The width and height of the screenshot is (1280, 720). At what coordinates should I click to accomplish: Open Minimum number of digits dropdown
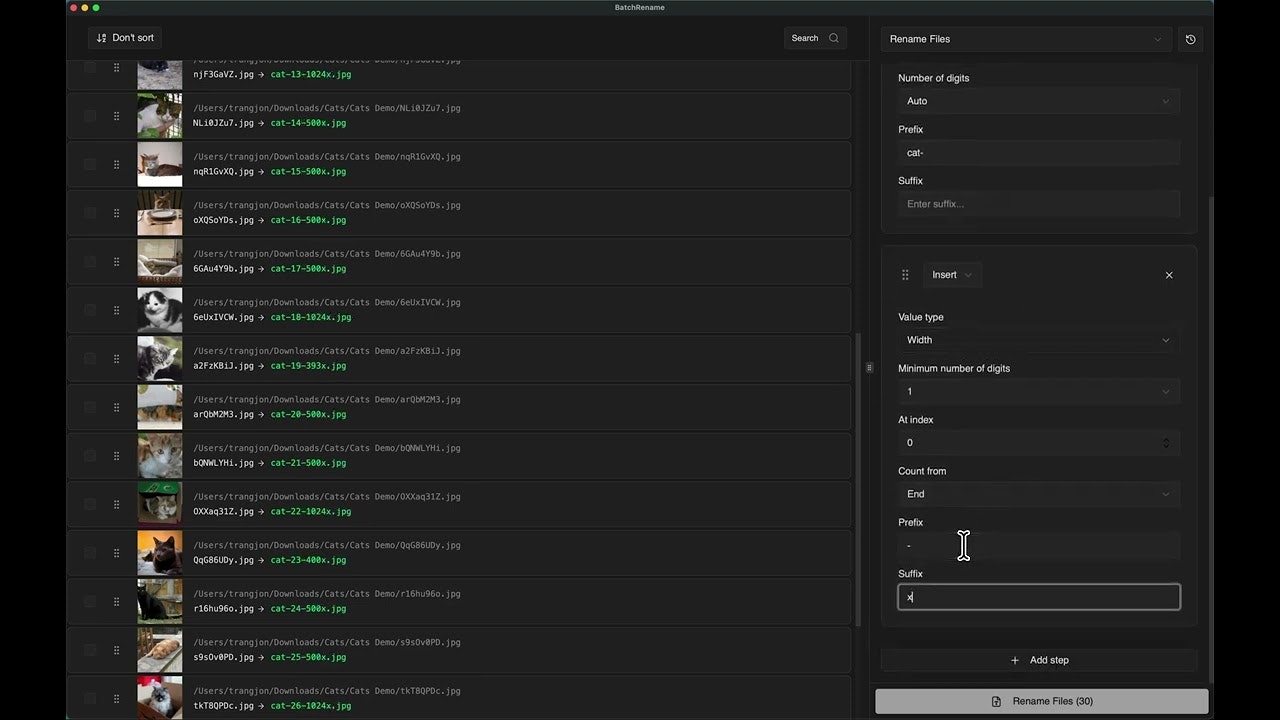pos(1039,391)
